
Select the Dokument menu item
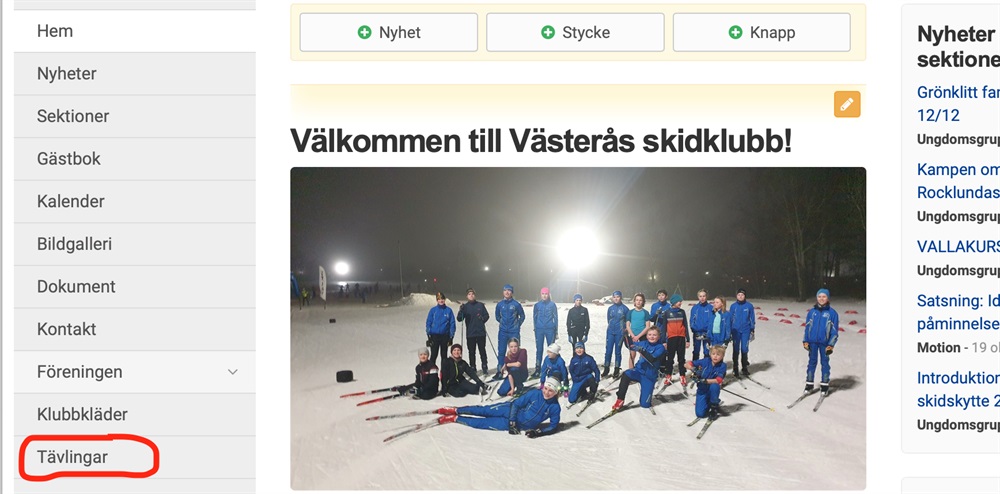(x=135, y=287)
